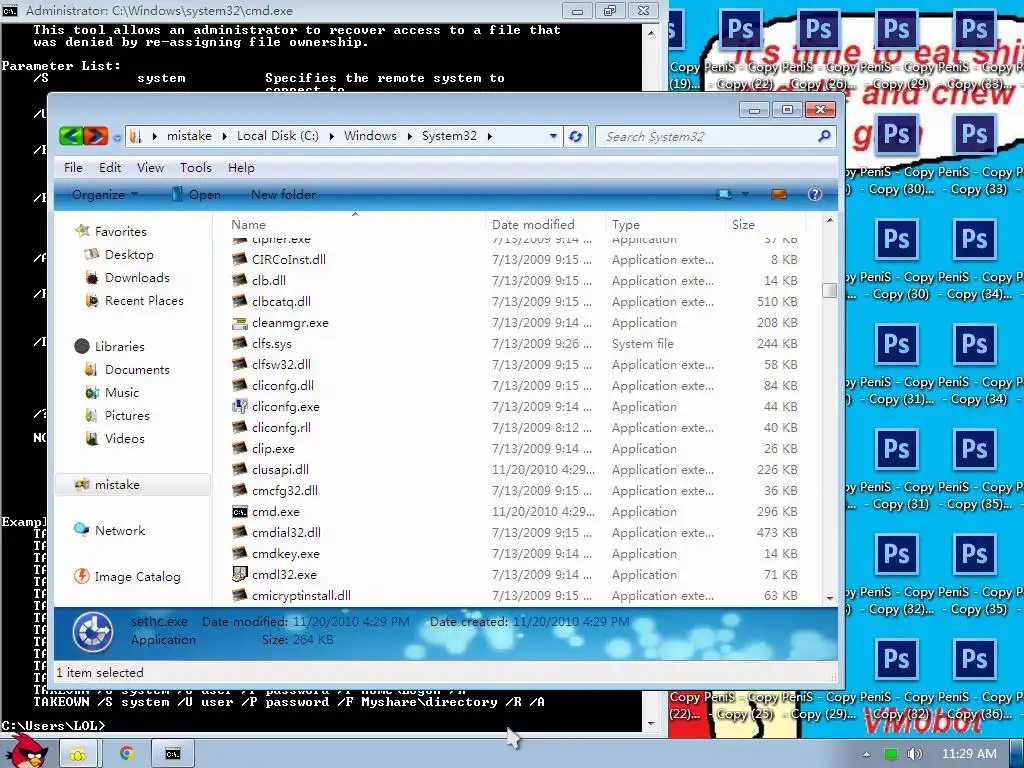Viewport: 1024px width, 768px height.
Task: Sort by Date modified column header
Action: pyautogui.click(x=545, y=224)
